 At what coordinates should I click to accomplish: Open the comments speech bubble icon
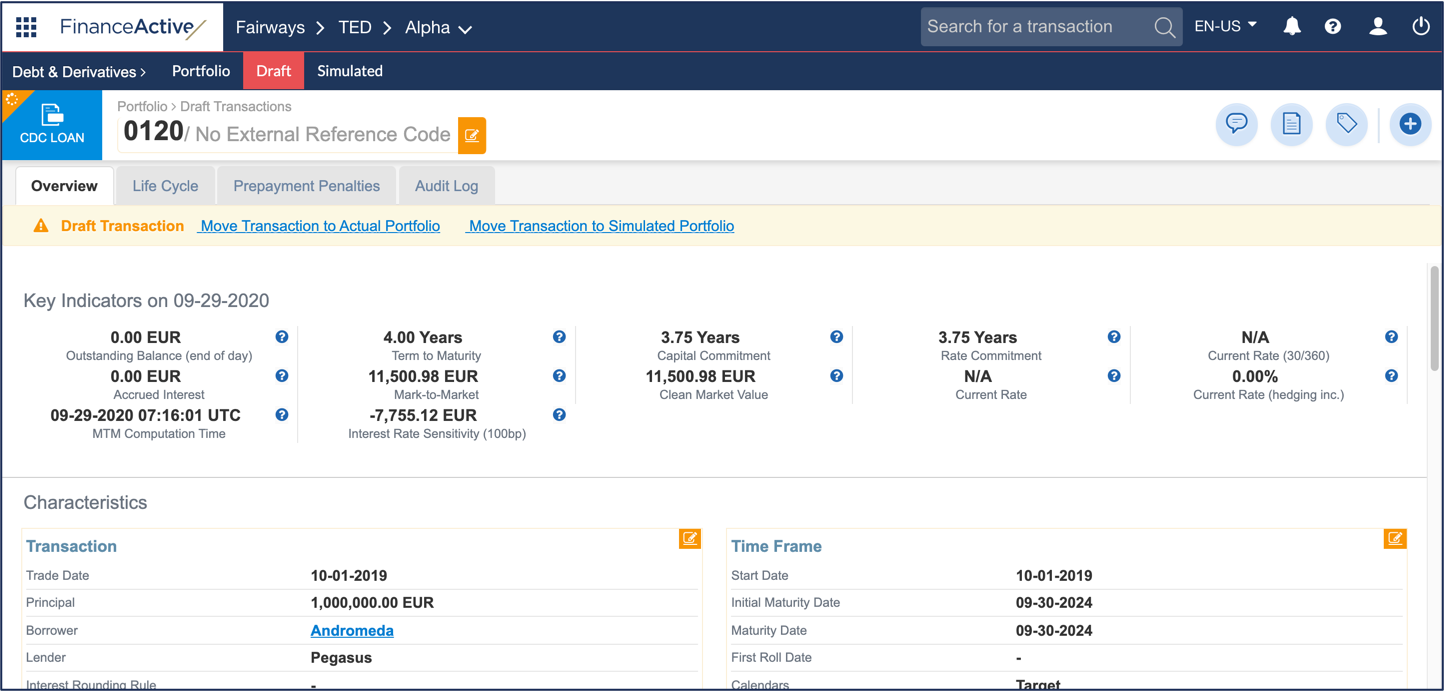tap(1236, 124)
